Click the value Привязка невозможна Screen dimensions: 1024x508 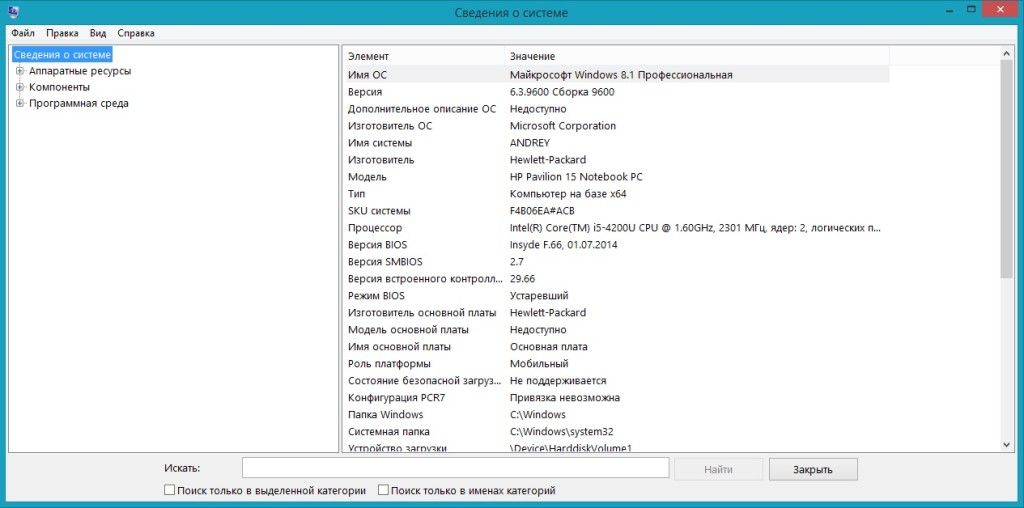(565, 398)
